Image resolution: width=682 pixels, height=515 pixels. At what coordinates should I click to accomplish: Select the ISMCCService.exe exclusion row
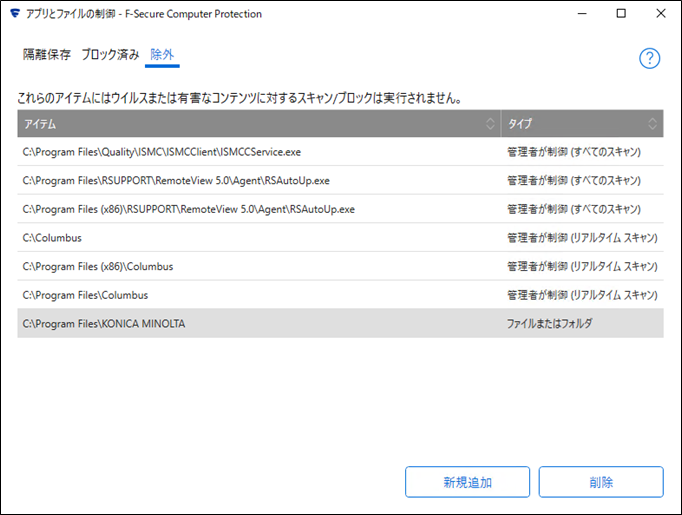[341, 152]
